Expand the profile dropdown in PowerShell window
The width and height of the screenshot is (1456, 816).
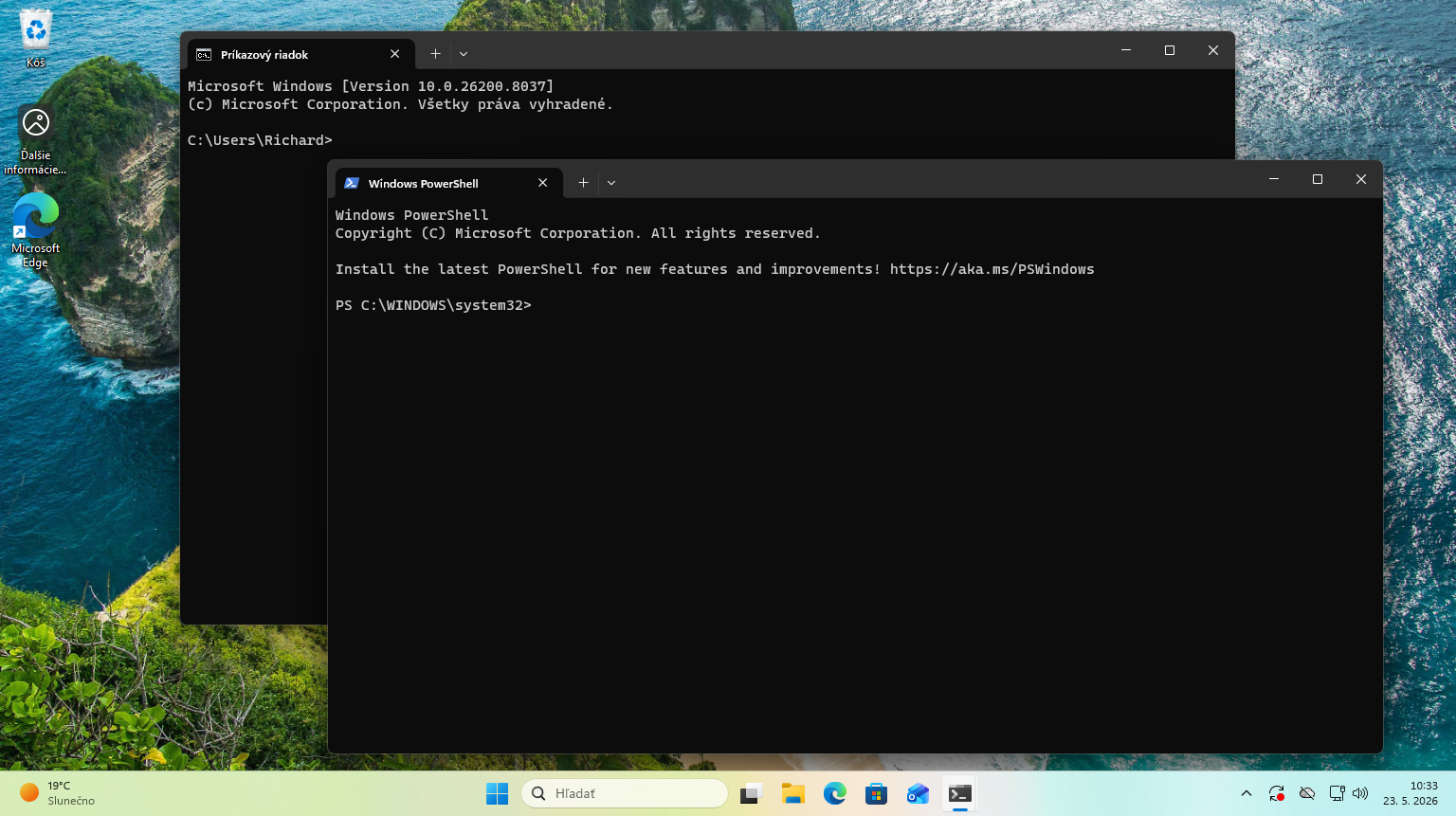coord(611,183)
